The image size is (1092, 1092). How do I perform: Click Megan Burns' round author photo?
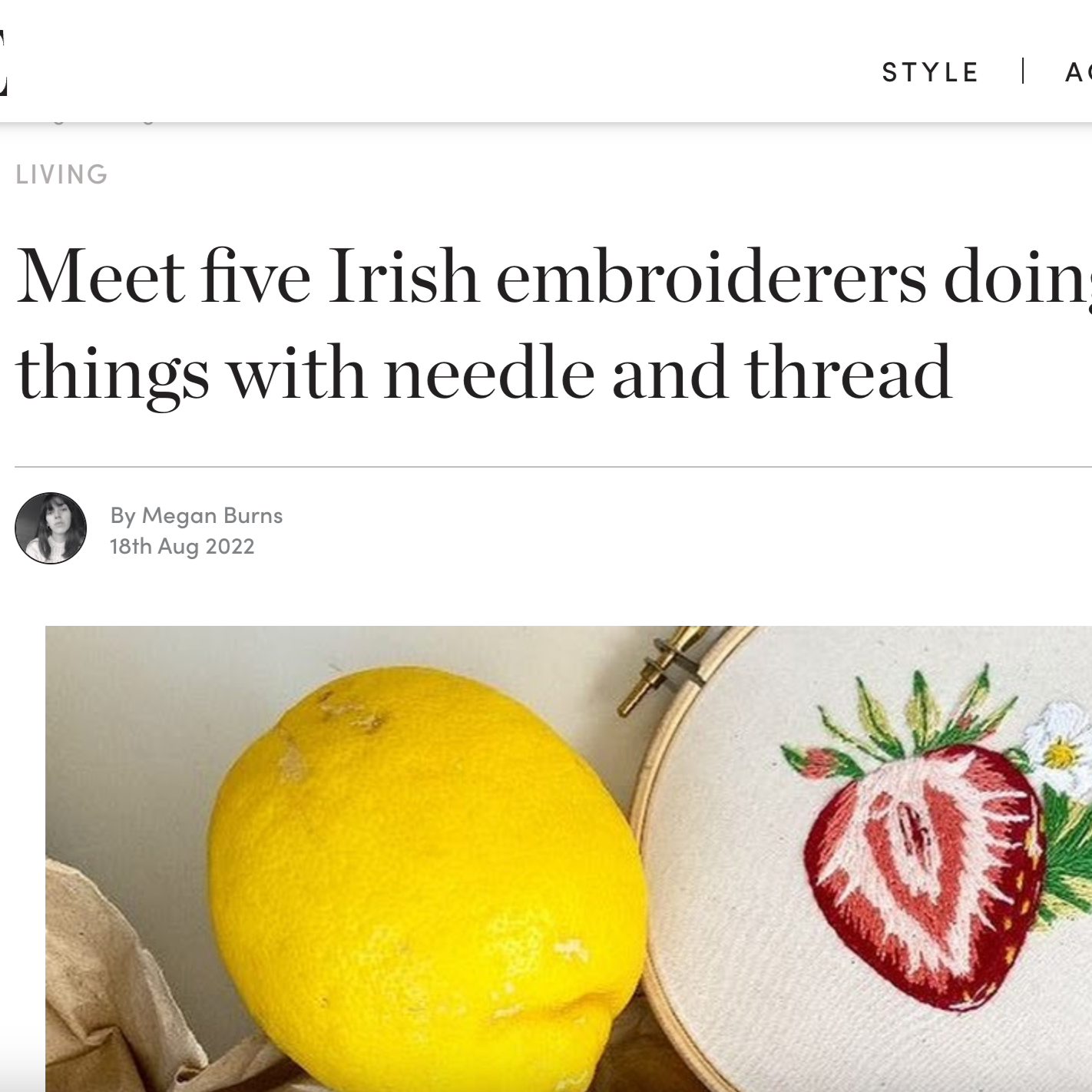51,528
